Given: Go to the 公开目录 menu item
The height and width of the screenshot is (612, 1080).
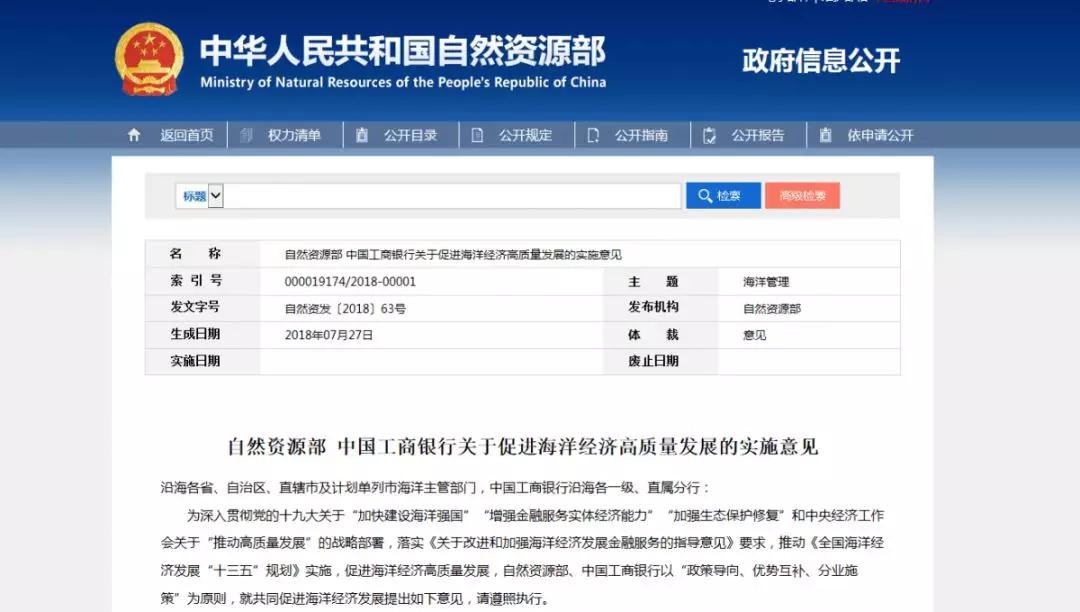Looking at the screenshot, I should coord(410,135).
